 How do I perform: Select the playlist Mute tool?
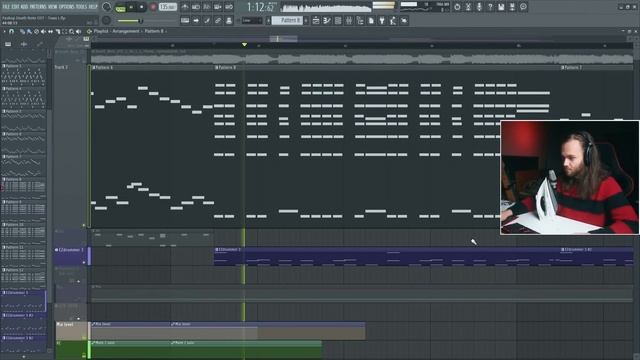click(43, 31)
